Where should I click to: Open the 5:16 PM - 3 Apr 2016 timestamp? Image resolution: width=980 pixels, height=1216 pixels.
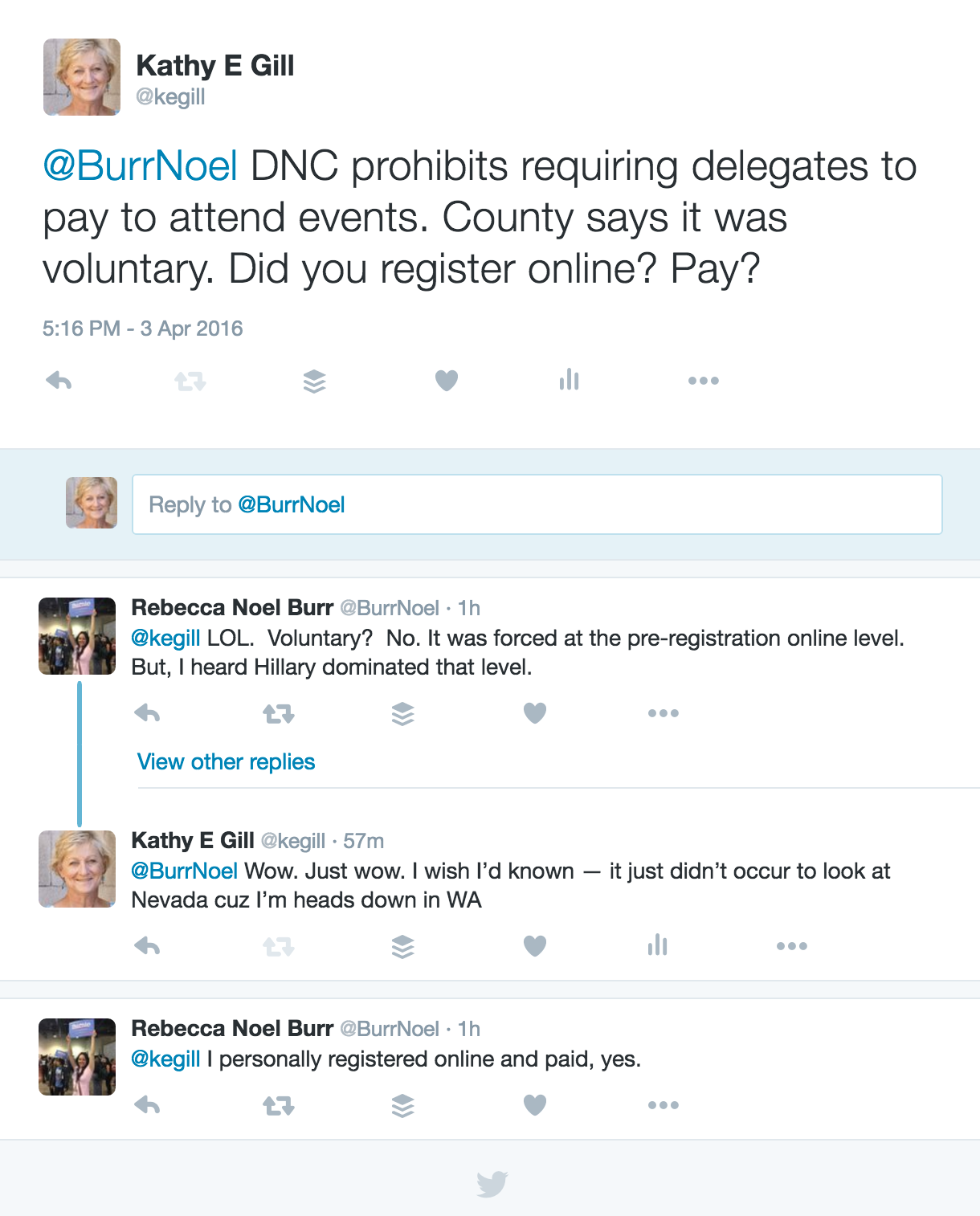click(x=142, y=328)
